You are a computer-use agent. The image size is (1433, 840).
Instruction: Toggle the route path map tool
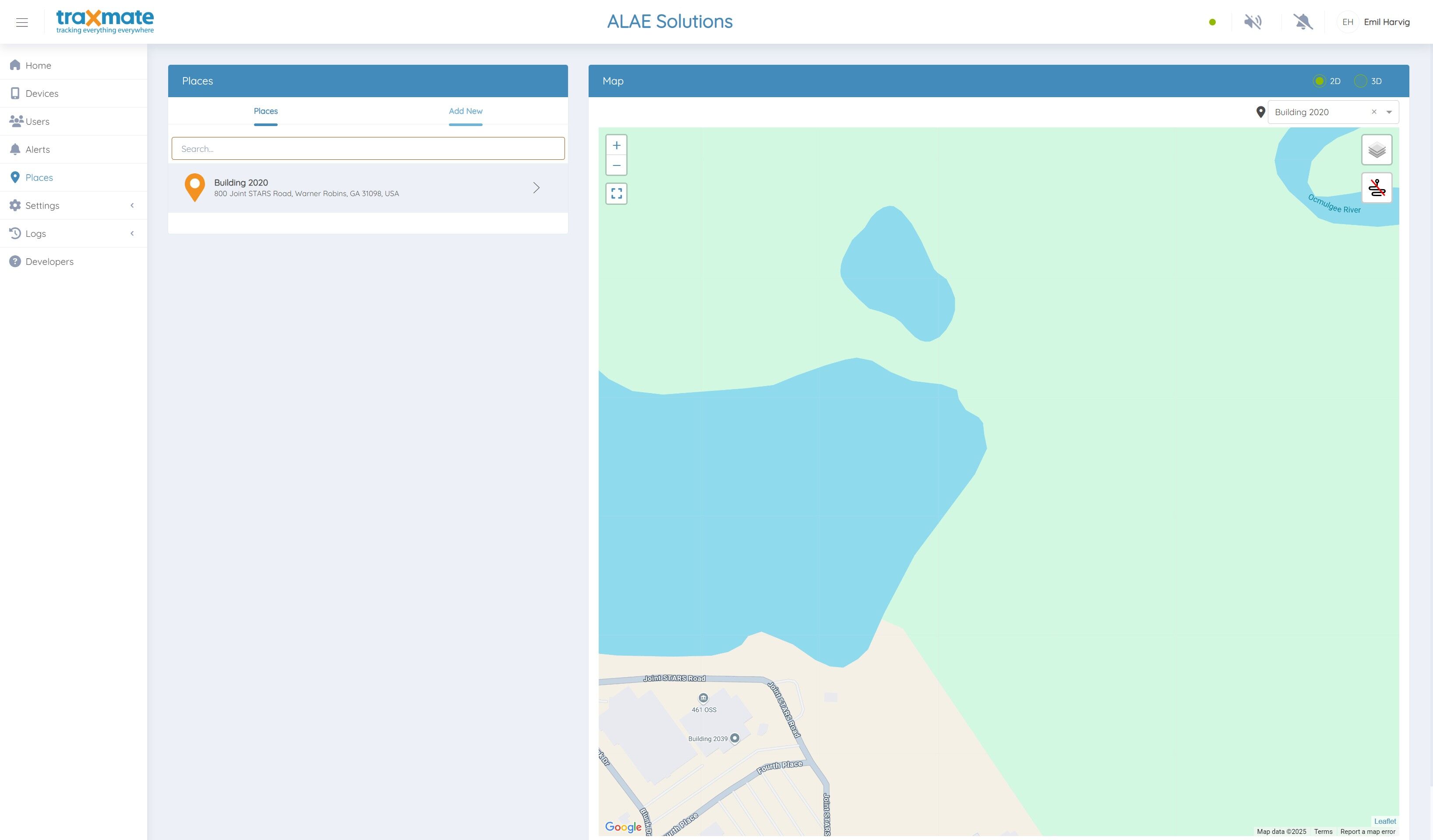[1377, 187]
